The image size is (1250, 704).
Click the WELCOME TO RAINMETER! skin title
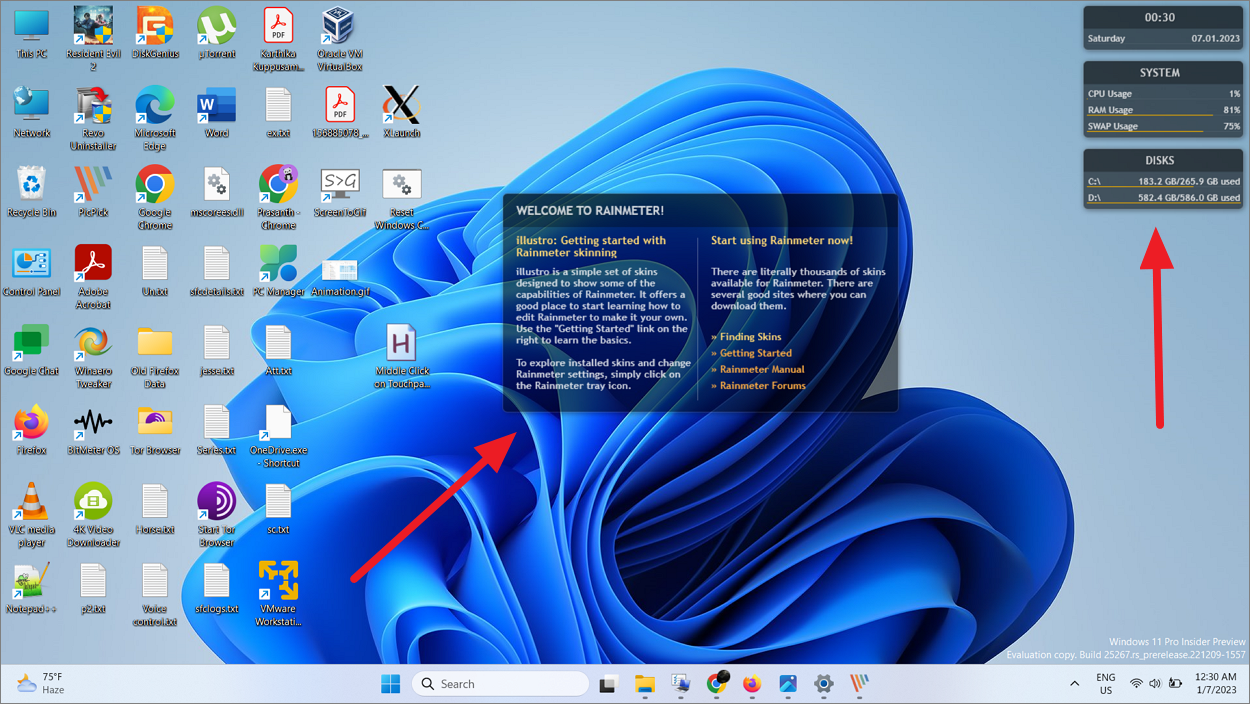coord(590,211)
